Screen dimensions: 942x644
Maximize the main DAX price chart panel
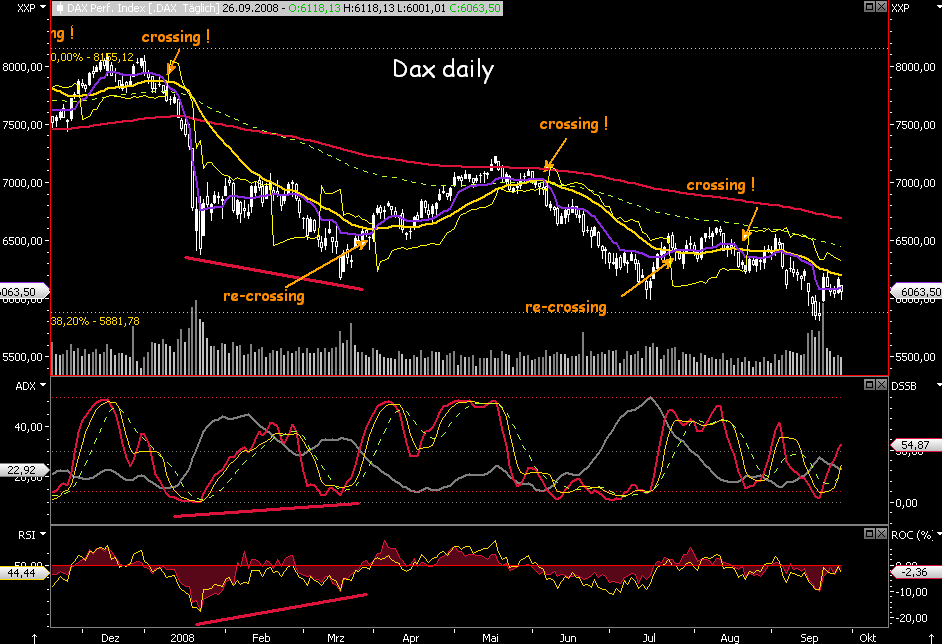point(869,7)
